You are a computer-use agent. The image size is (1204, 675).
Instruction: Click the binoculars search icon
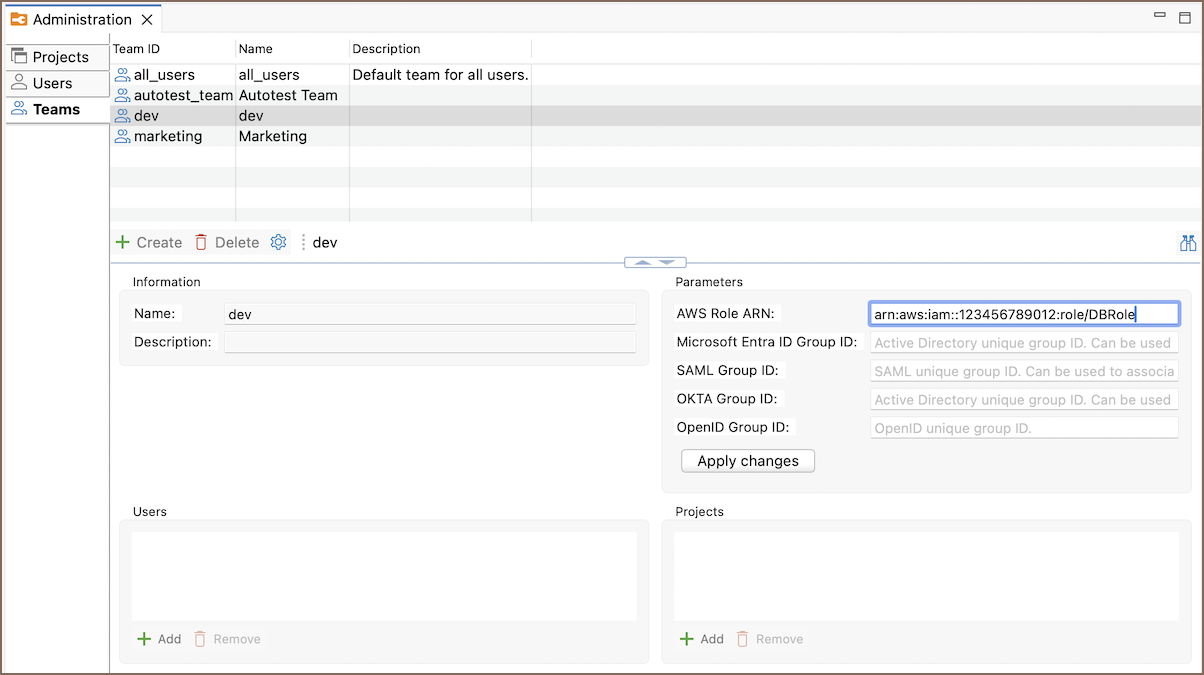click(1188, 243)
